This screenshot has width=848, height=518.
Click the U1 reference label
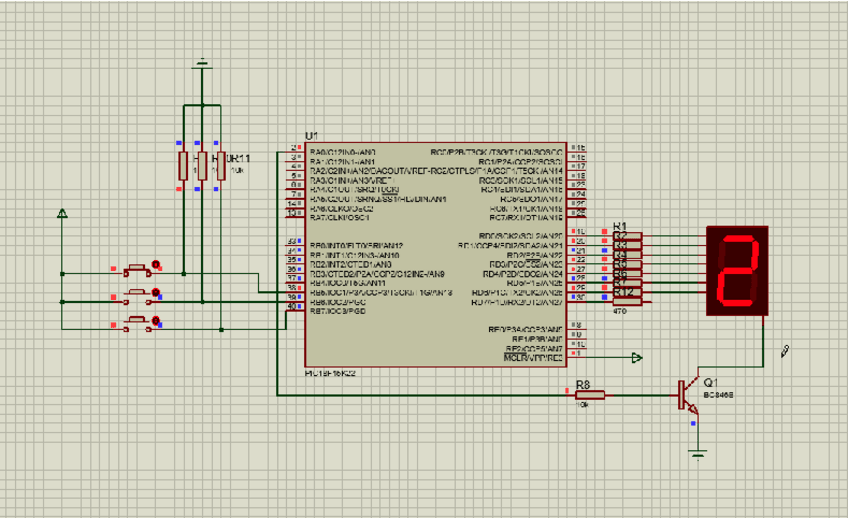pos(311,135)
